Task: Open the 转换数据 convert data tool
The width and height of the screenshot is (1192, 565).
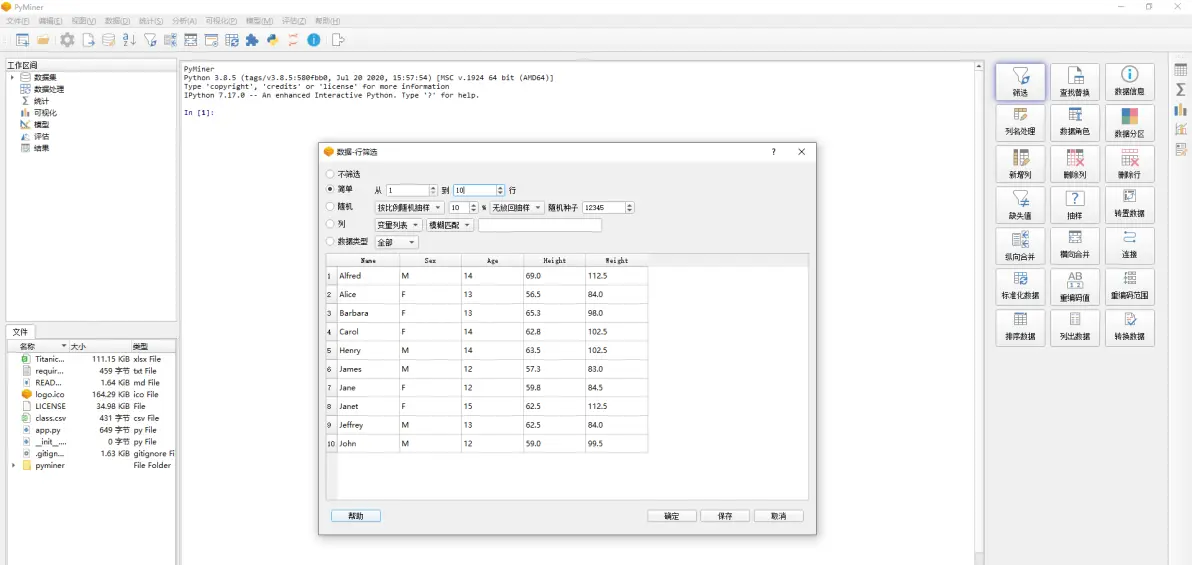Action: (1130, 328)
